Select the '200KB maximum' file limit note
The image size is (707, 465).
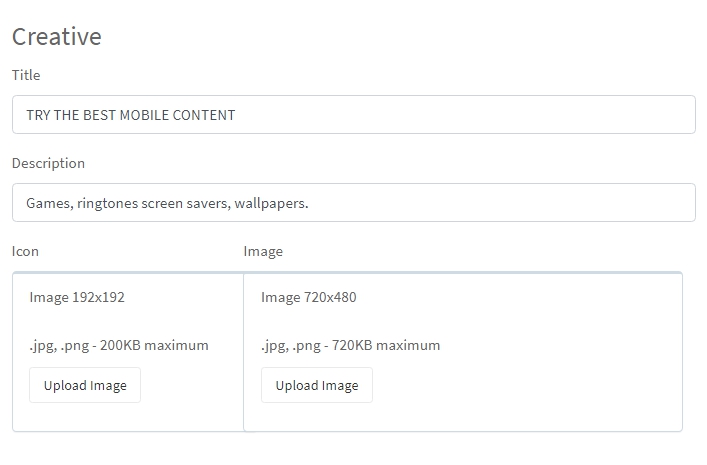(x=154, y=345)
